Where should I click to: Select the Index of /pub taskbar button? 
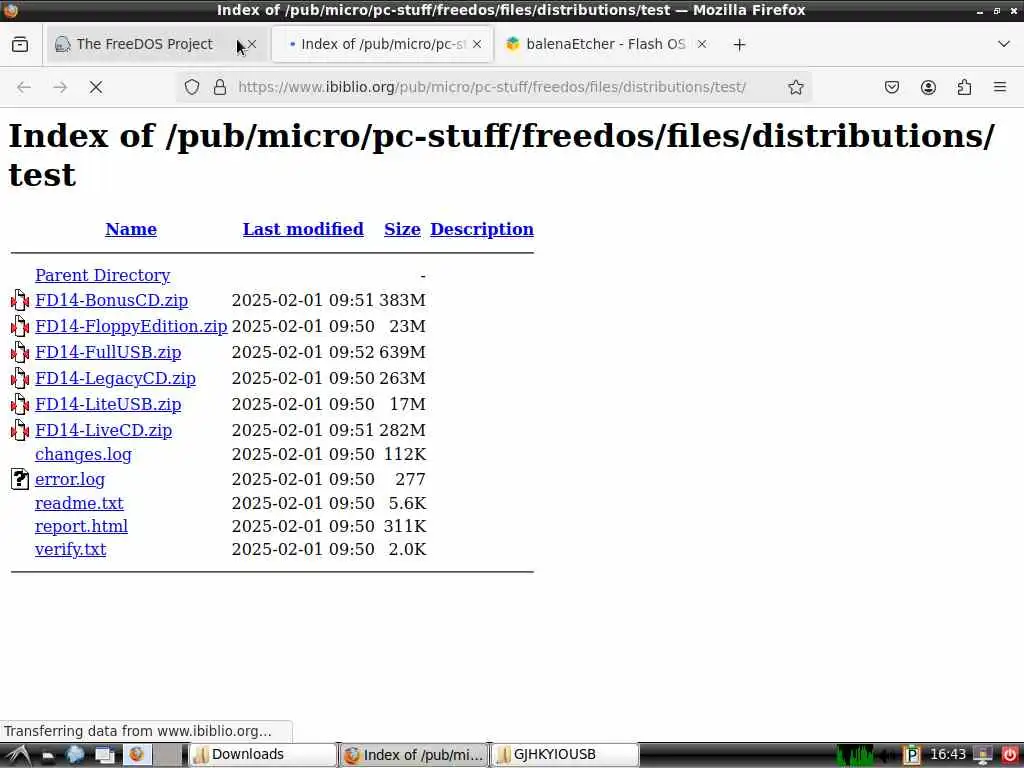coord(414,755)
